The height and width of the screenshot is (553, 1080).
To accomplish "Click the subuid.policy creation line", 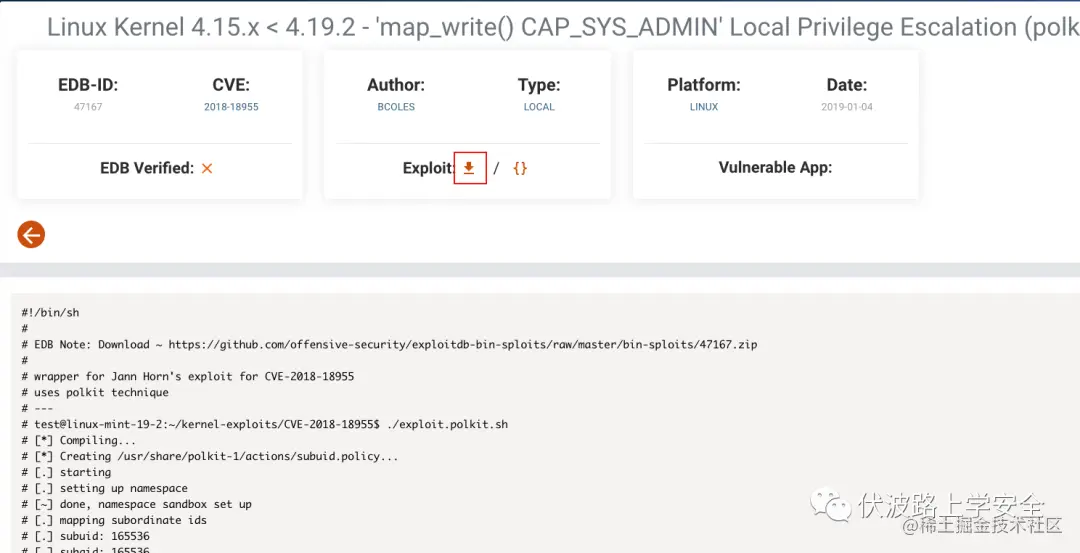I will [x=210, y=456].
